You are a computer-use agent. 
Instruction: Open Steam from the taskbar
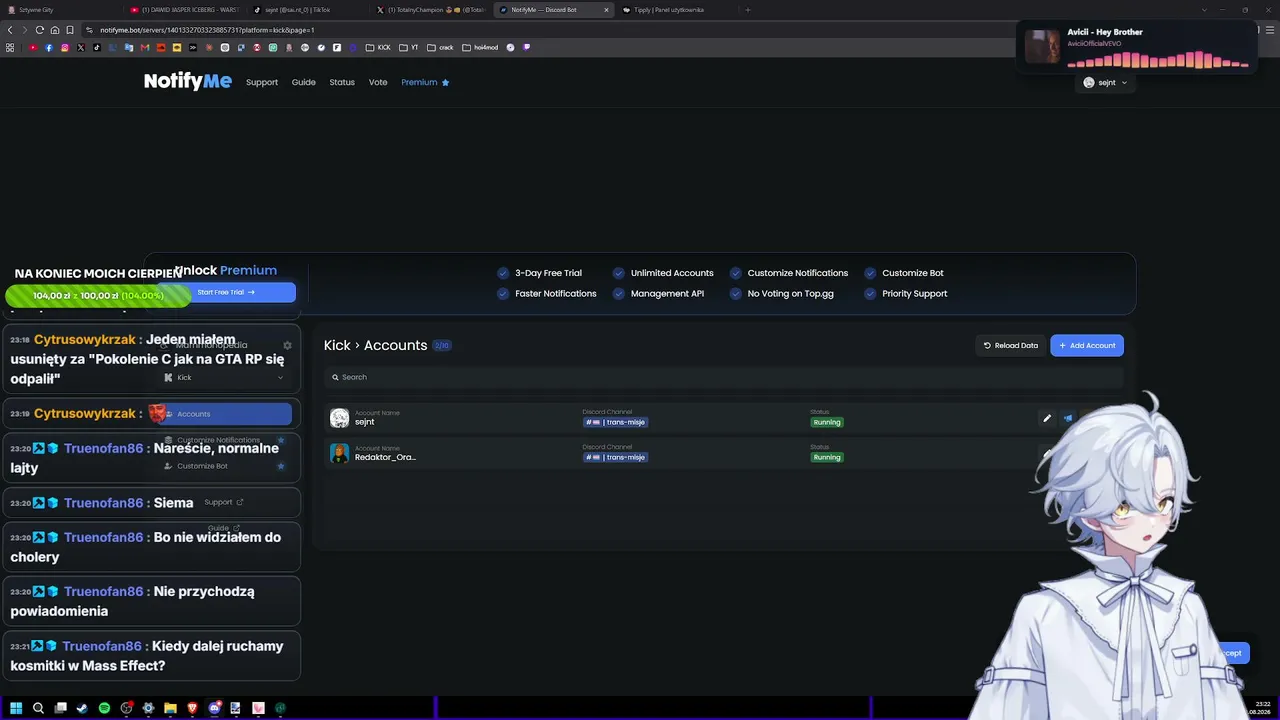coord(82,708)
